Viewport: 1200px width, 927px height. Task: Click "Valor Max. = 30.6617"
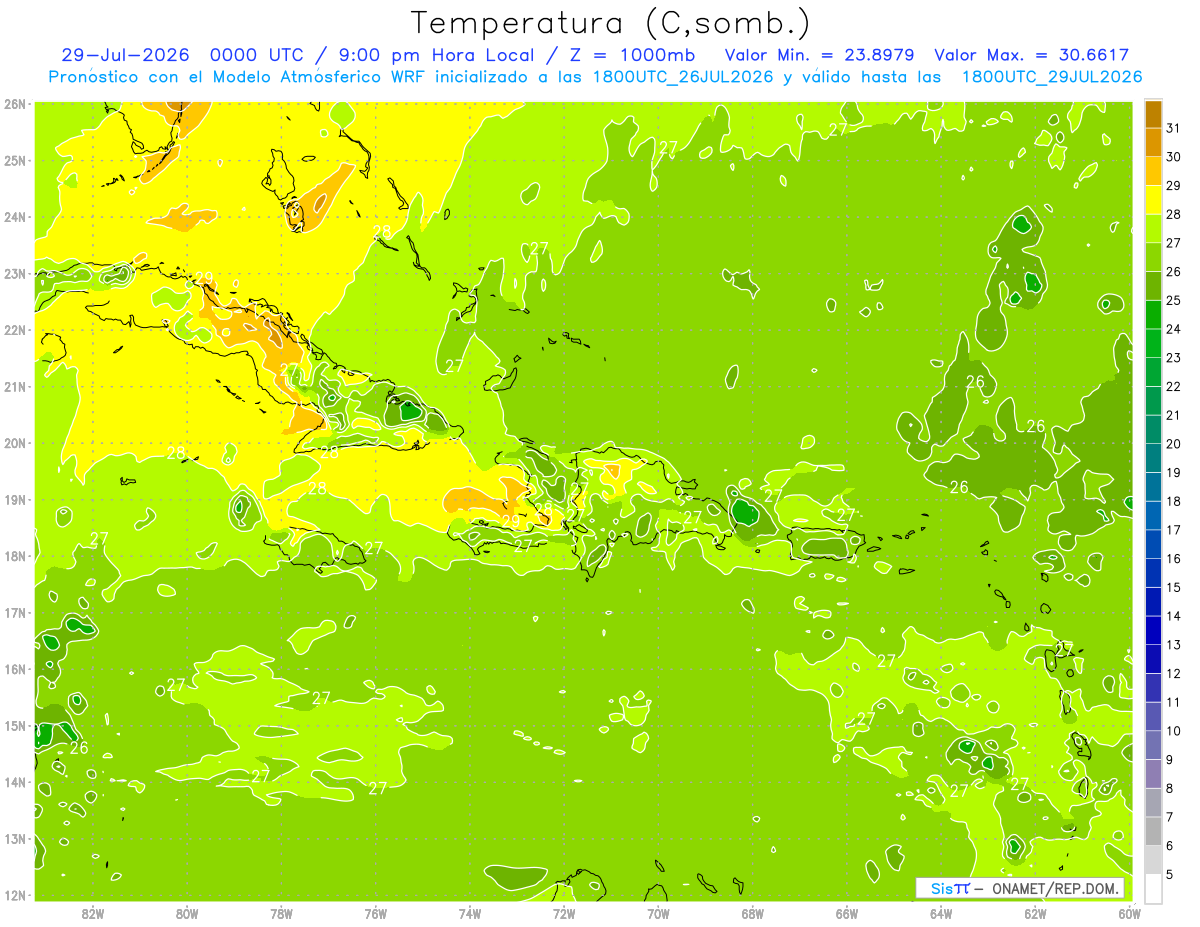(1033, 55)
